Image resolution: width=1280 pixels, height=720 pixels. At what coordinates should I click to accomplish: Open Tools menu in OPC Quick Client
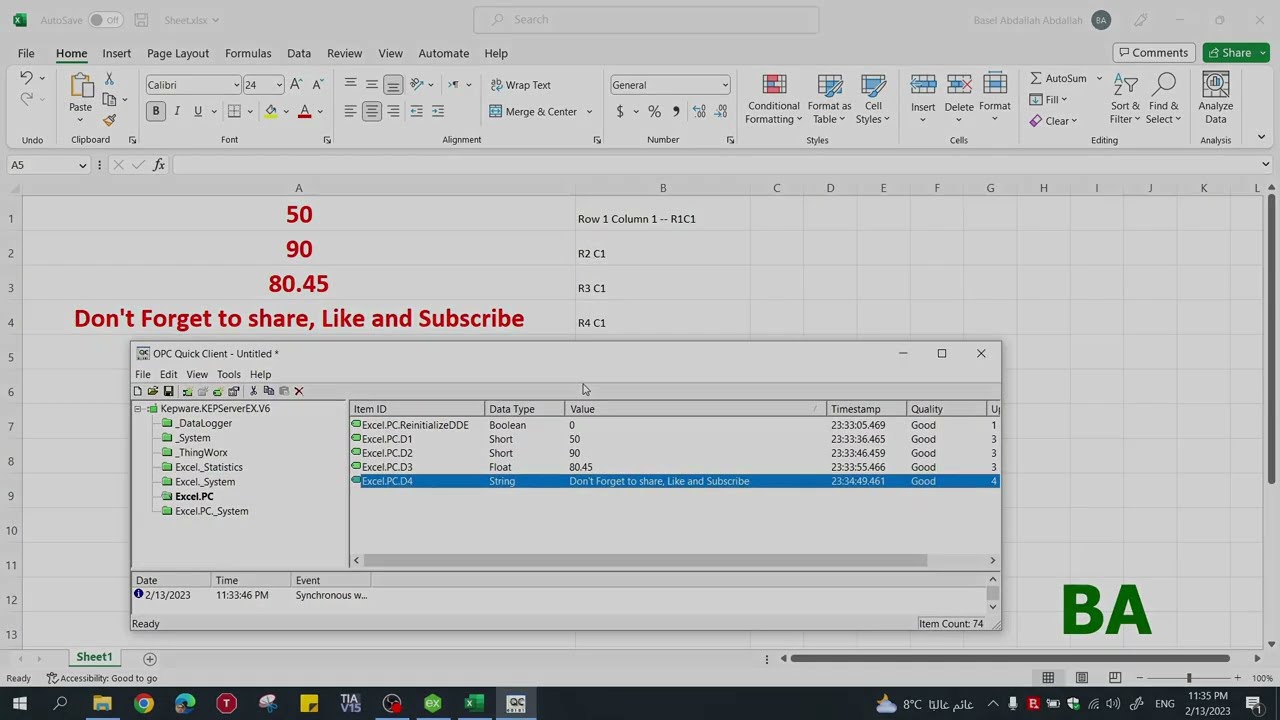[228, 374]
